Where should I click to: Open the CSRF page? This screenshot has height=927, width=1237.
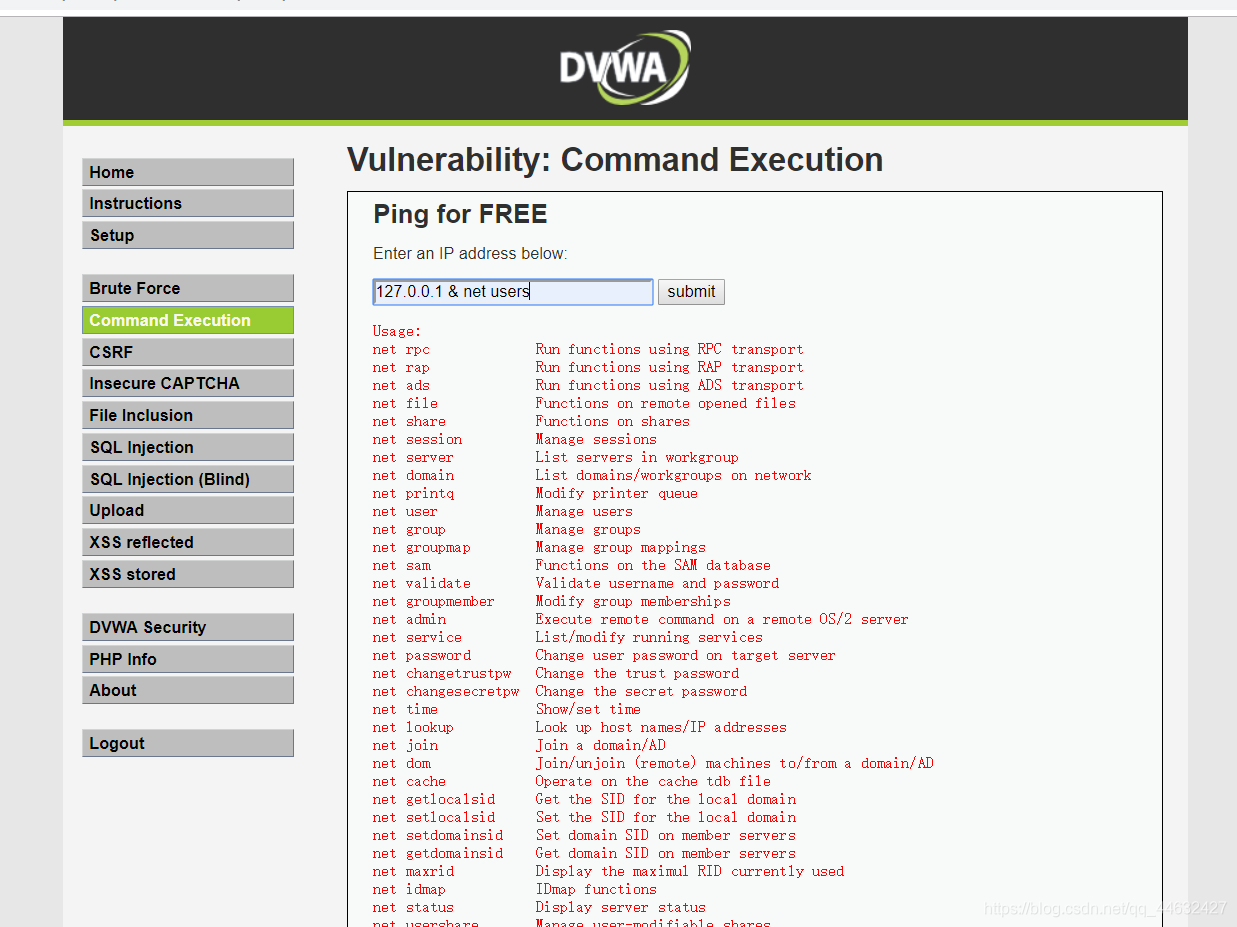[x=188, y=352]
